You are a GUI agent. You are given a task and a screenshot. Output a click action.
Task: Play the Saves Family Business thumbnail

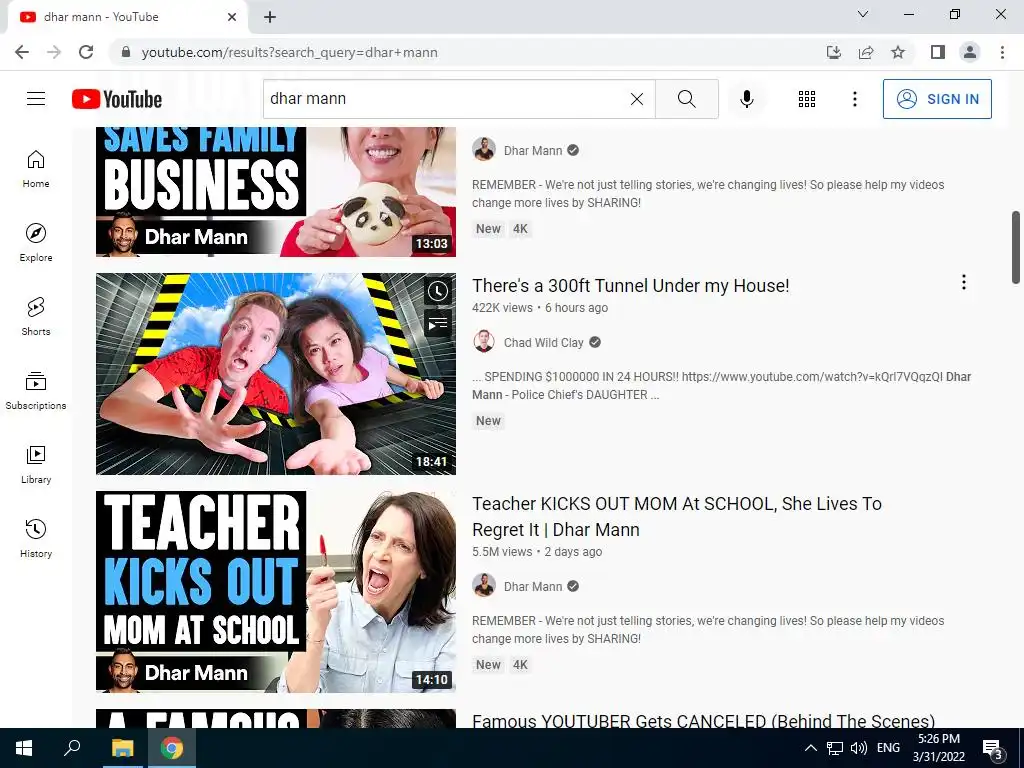click(276, 191)
